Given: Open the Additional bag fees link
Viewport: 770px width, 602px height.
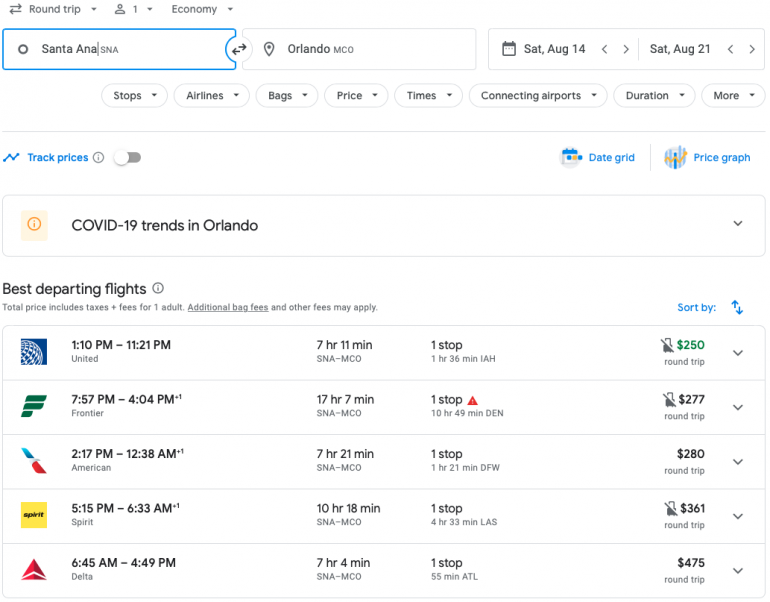Looking at the screenshot, I should click(x=227, y=308).
